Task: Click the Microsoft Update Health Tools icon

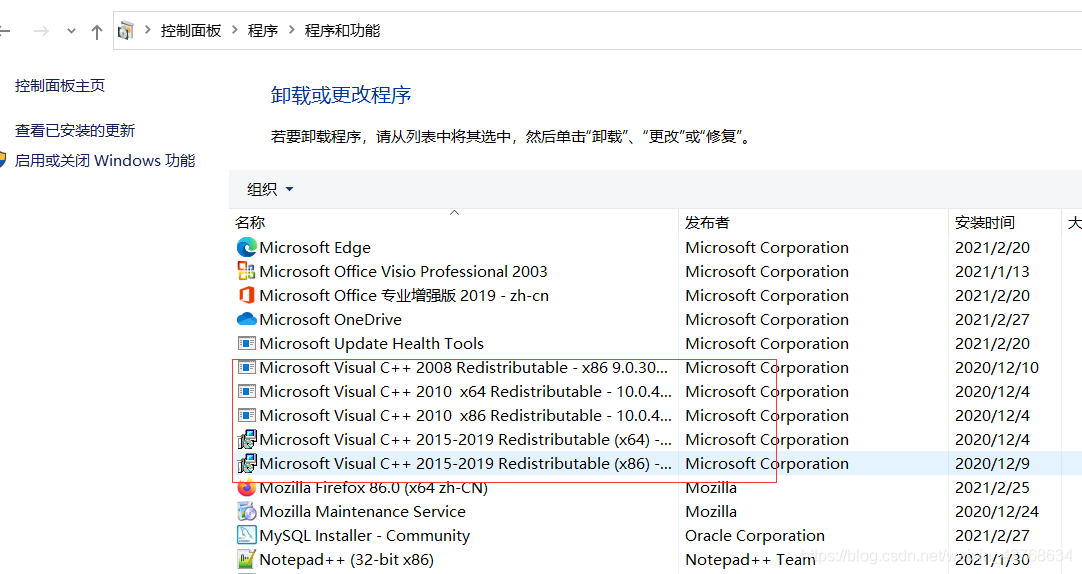Action: click(x=246, y=344)
